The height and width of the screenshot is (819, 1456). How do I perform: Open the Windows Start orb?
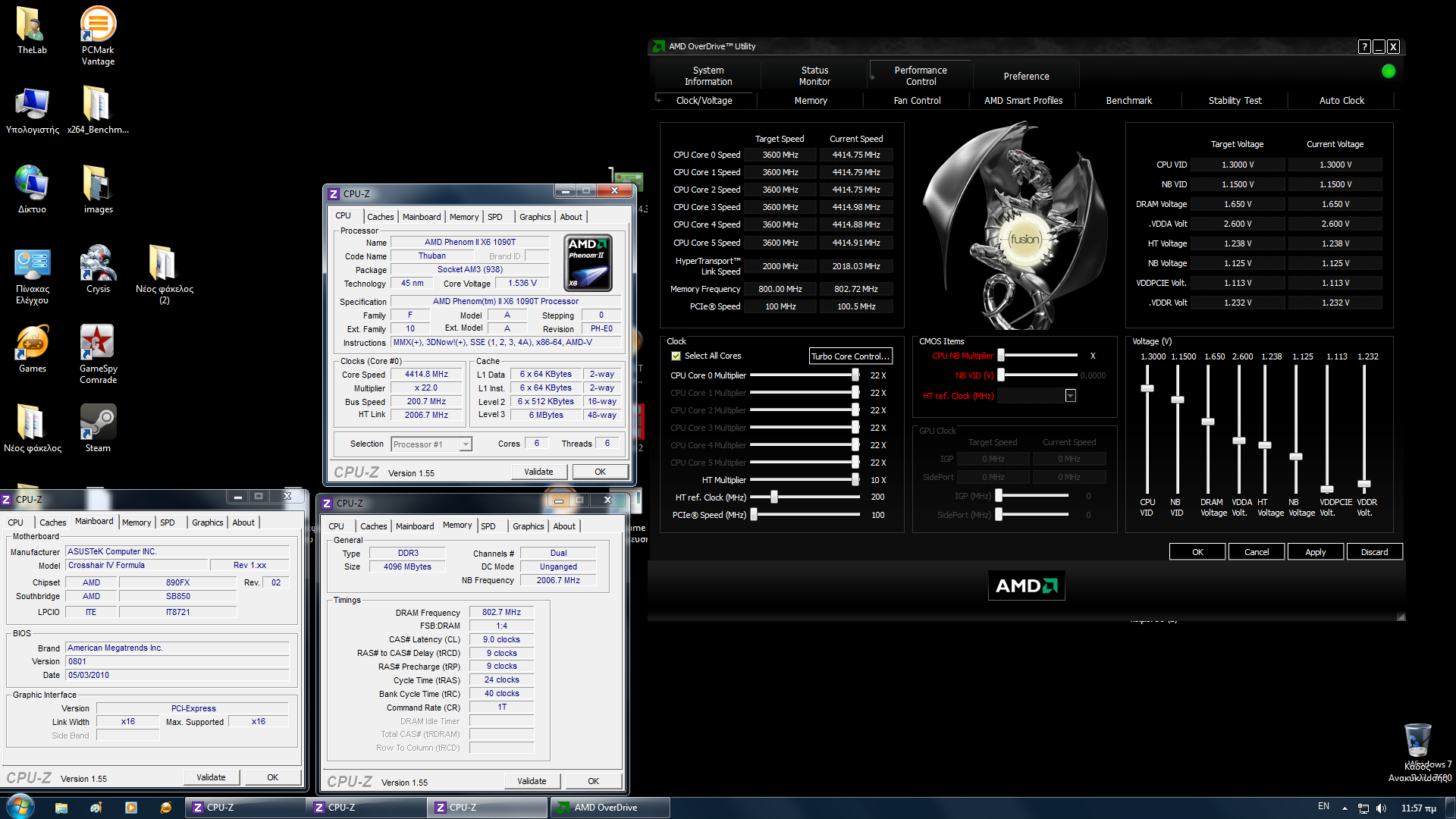click(x=19, y=807)
